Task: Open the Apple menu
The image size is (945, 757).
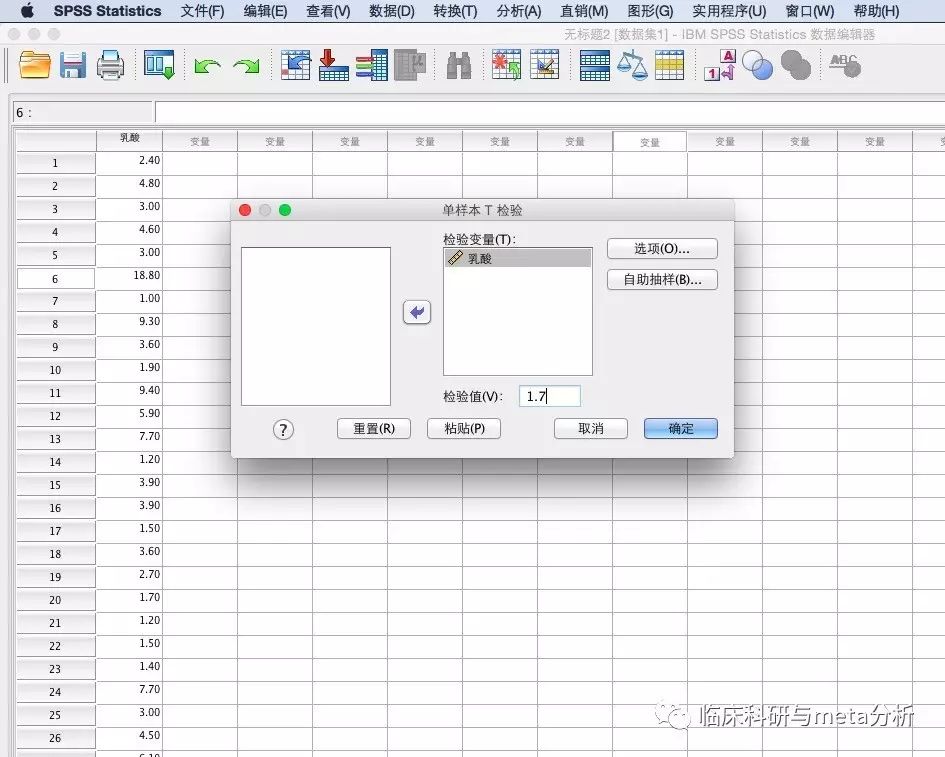Action: pos(27,11)
